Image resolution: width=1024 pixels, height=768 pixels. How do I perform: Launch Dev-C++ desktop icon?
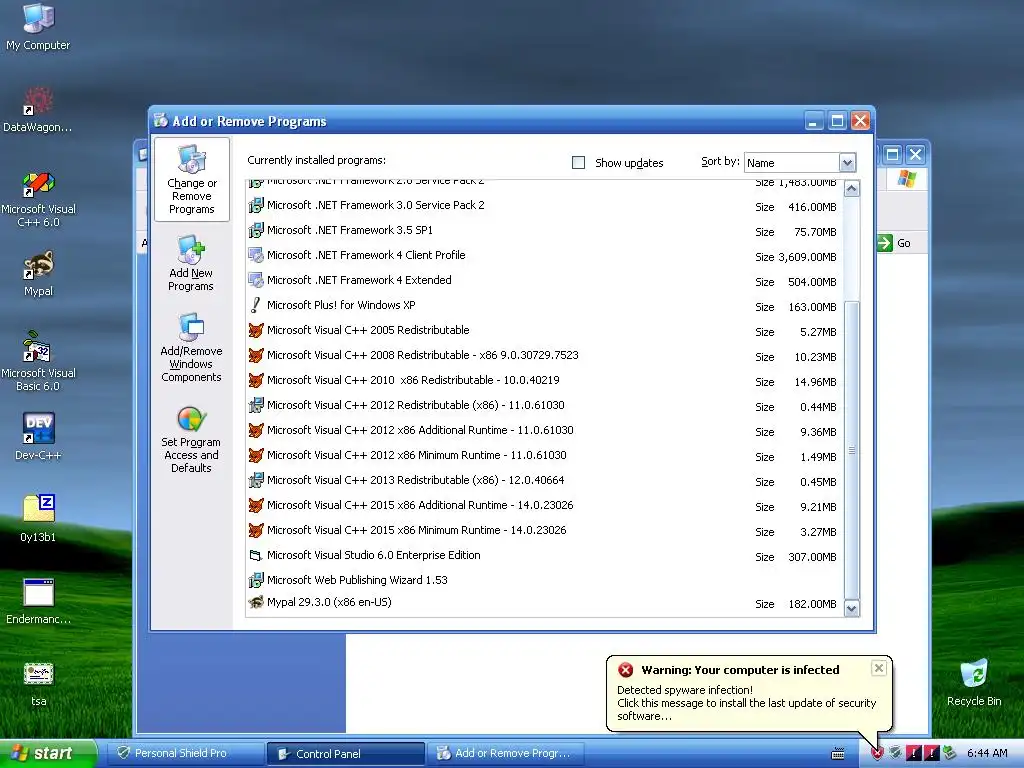coord(38,437)
